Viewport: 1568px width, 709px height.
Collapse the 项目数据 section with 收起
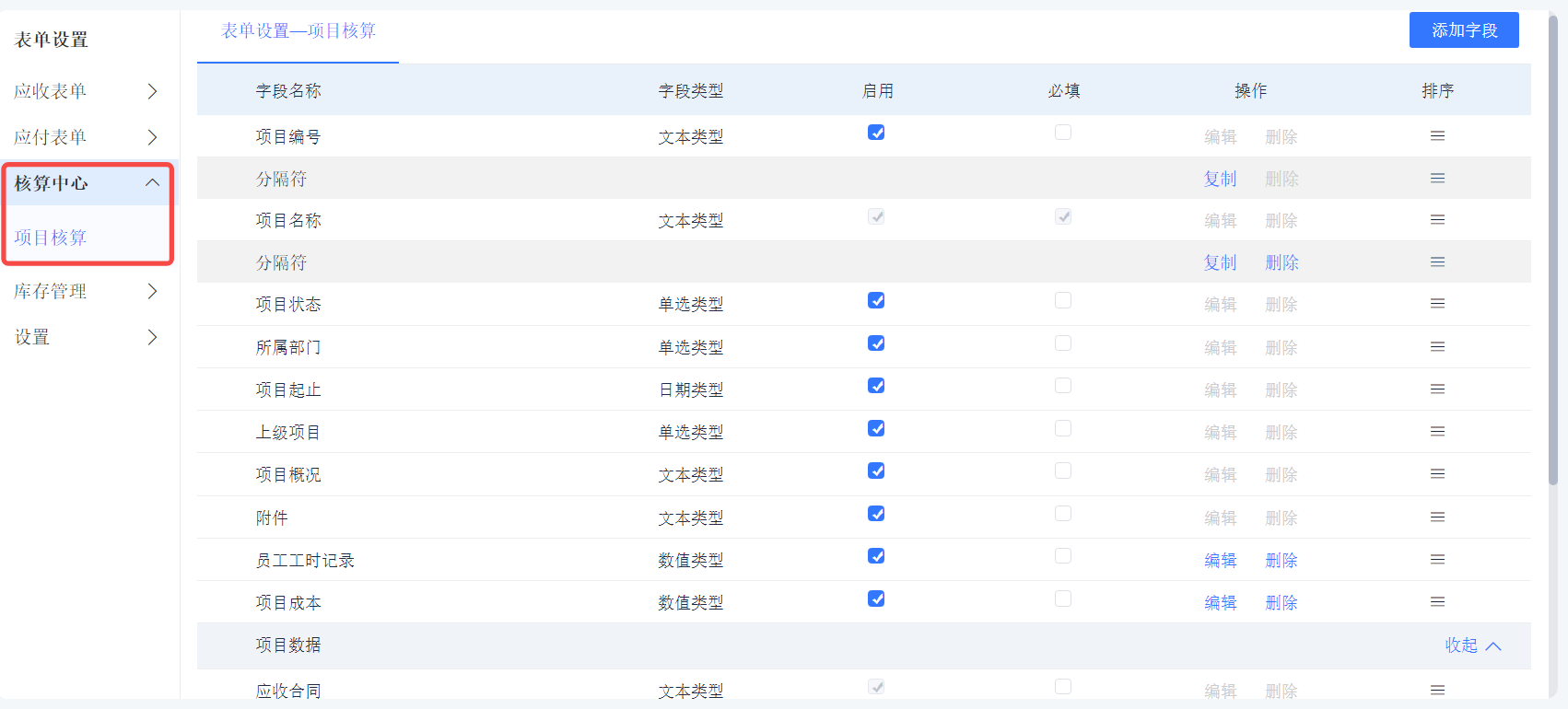tap(1473, 645)
